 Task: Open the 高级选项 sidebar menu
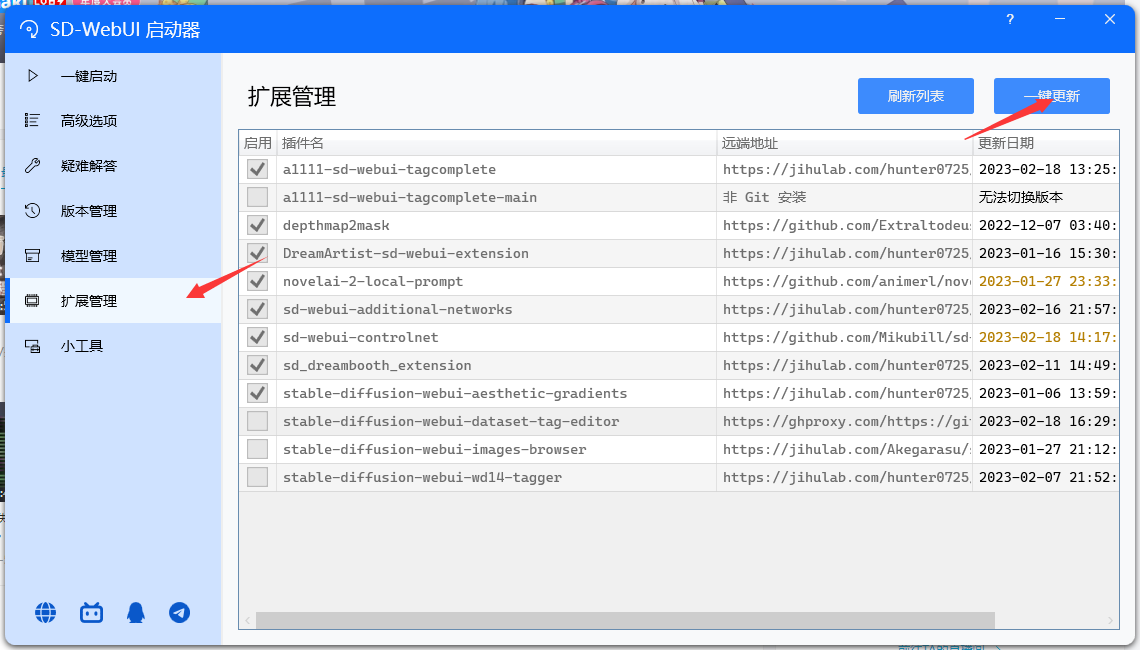coord(89,121)
